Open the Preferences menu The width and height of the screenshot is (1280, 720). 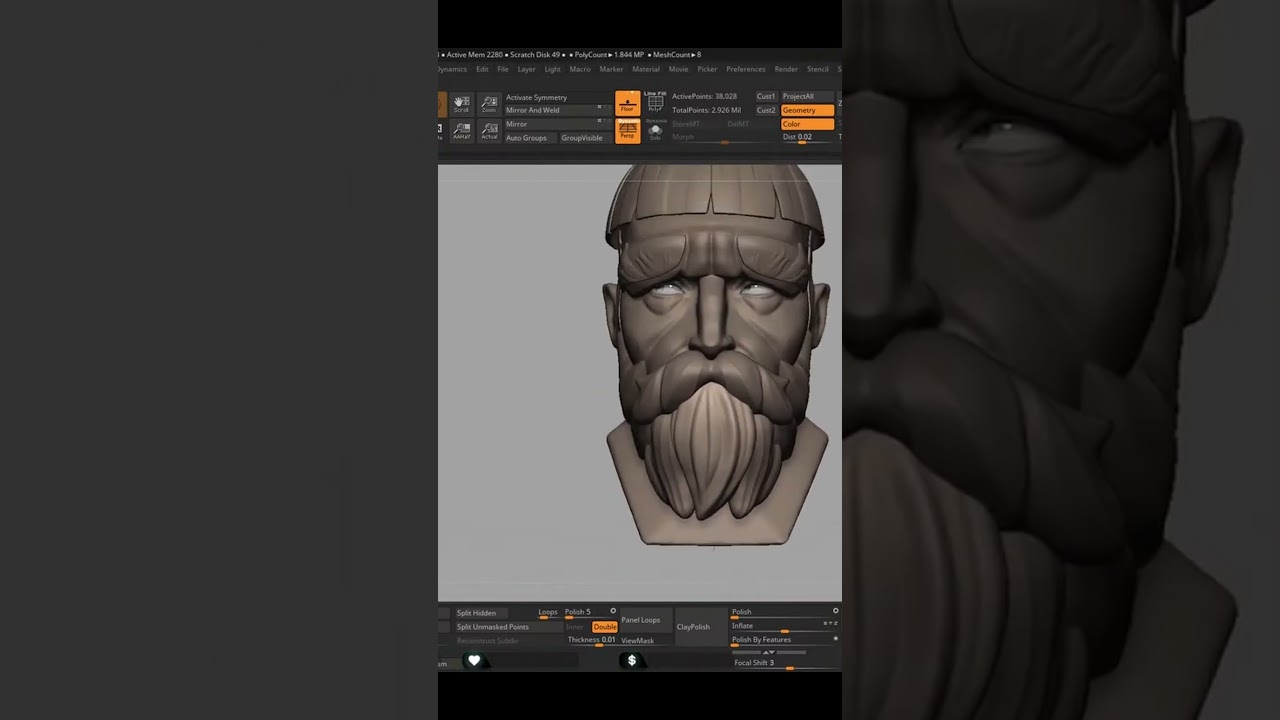[x=745, y=69]
